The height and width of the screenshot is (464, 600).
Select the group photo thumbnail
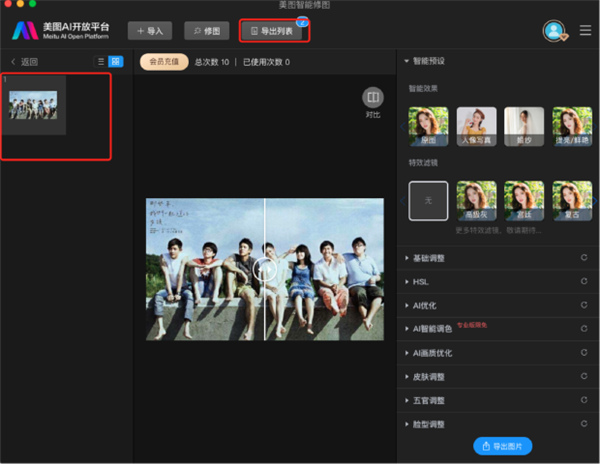[x=33, y=105]
